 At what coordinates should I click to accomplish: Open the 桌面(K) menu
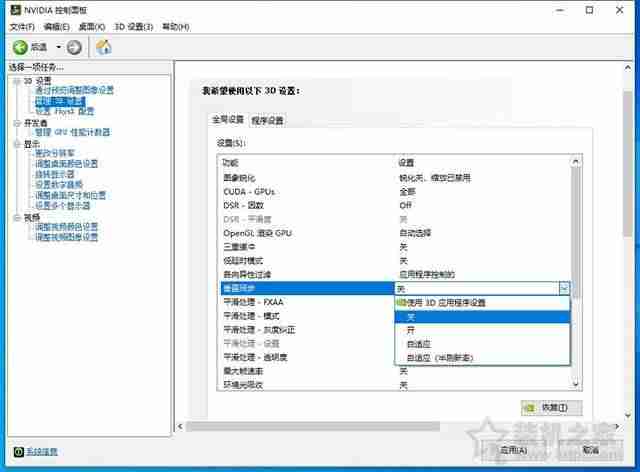point(91,27)
